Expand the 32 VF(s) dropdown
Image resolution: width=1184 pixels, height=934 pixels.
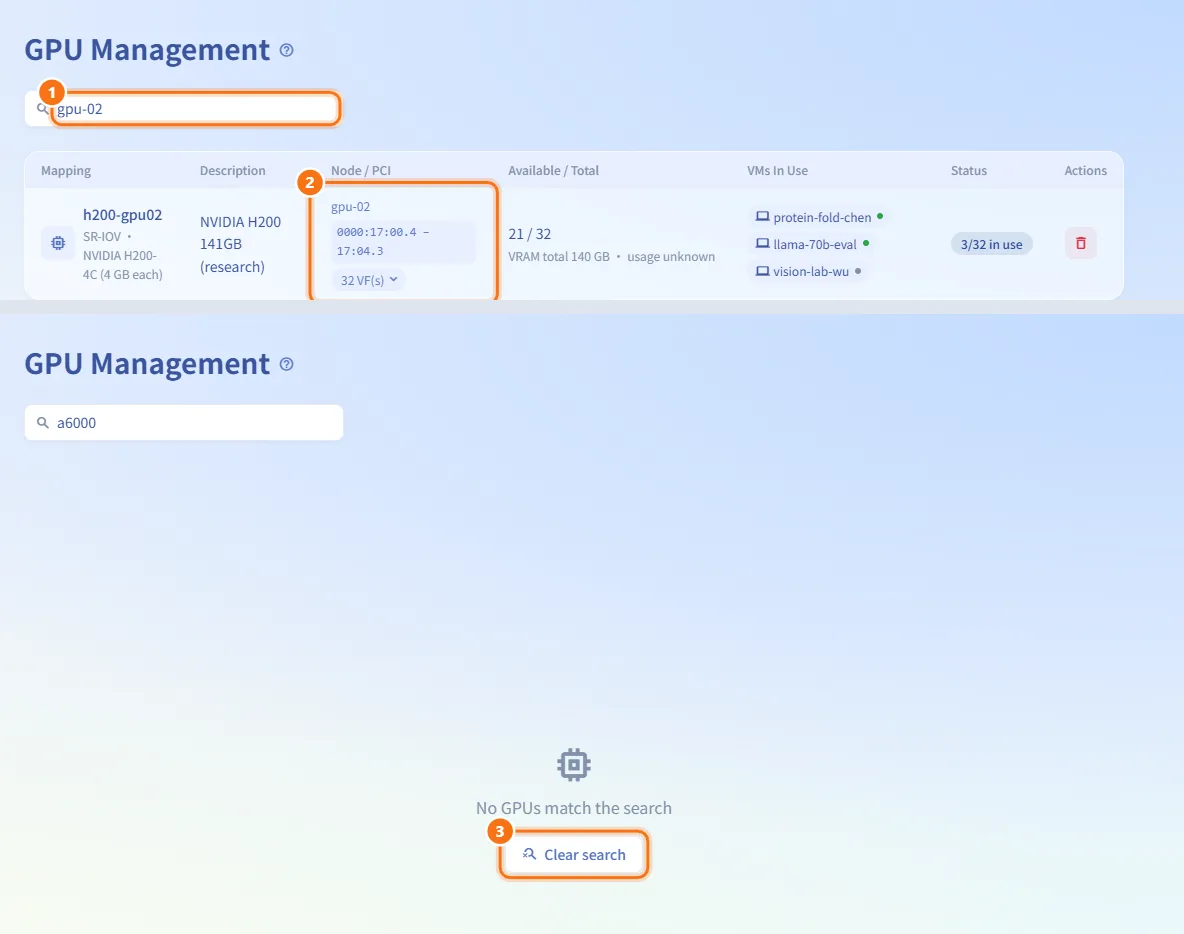[x=368, y=280]
